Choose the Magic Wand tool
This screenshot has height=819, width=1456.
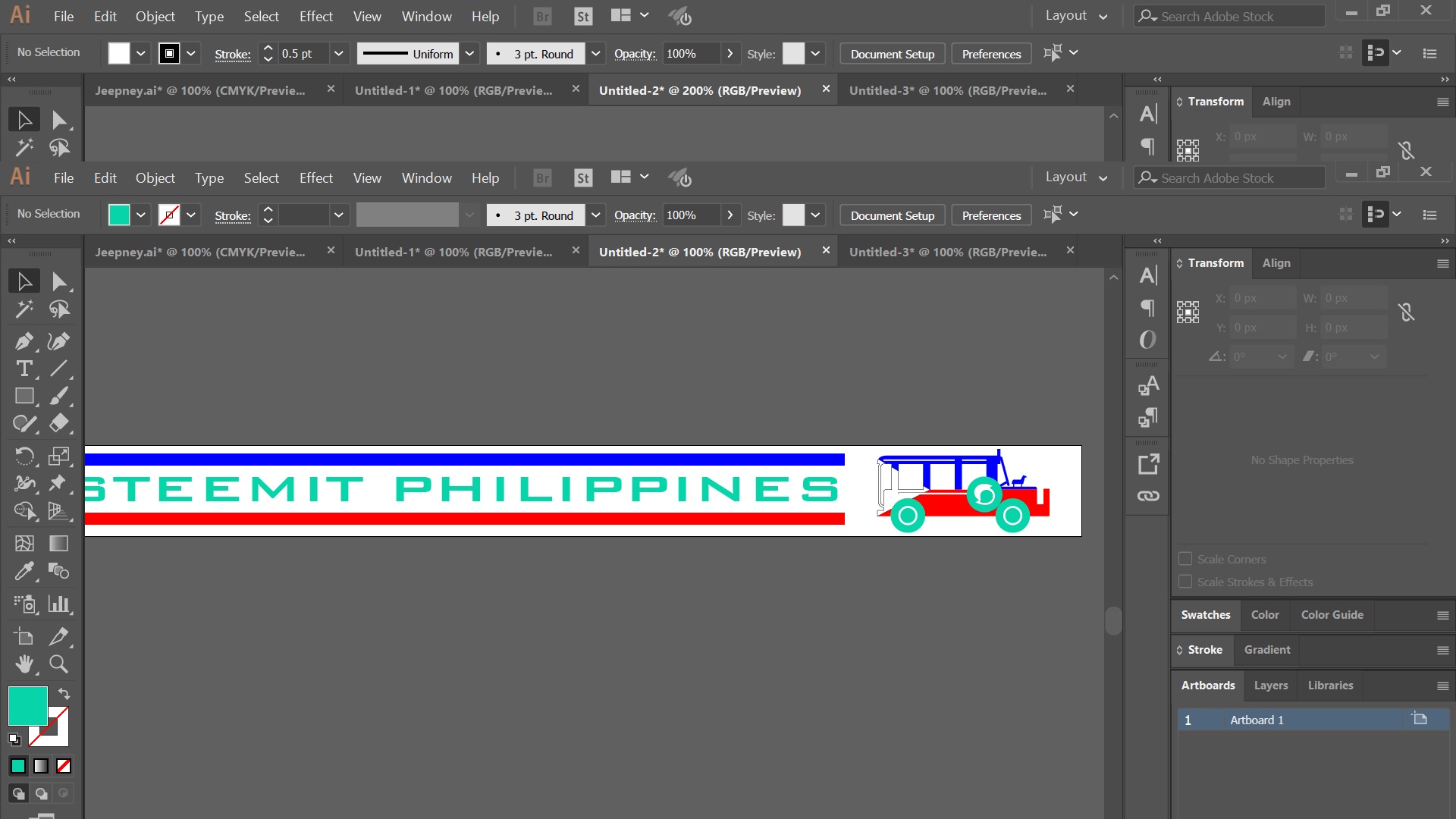[x=24, y=309]
